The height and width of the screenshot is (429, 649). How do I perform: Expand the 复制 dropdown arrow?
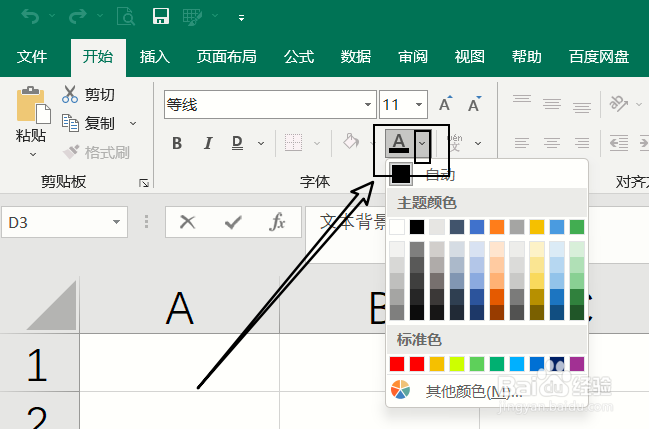coord(133,123)
